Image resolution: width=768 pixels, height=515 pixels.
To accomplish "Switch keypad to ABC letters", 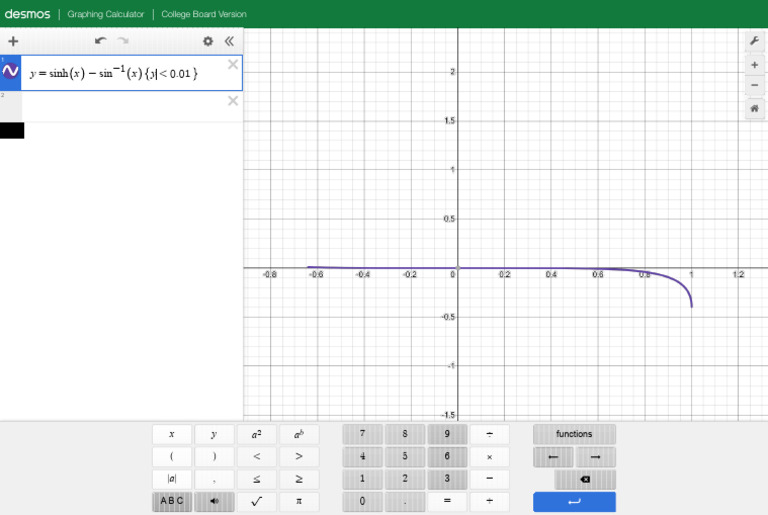I will coord(172,501).
